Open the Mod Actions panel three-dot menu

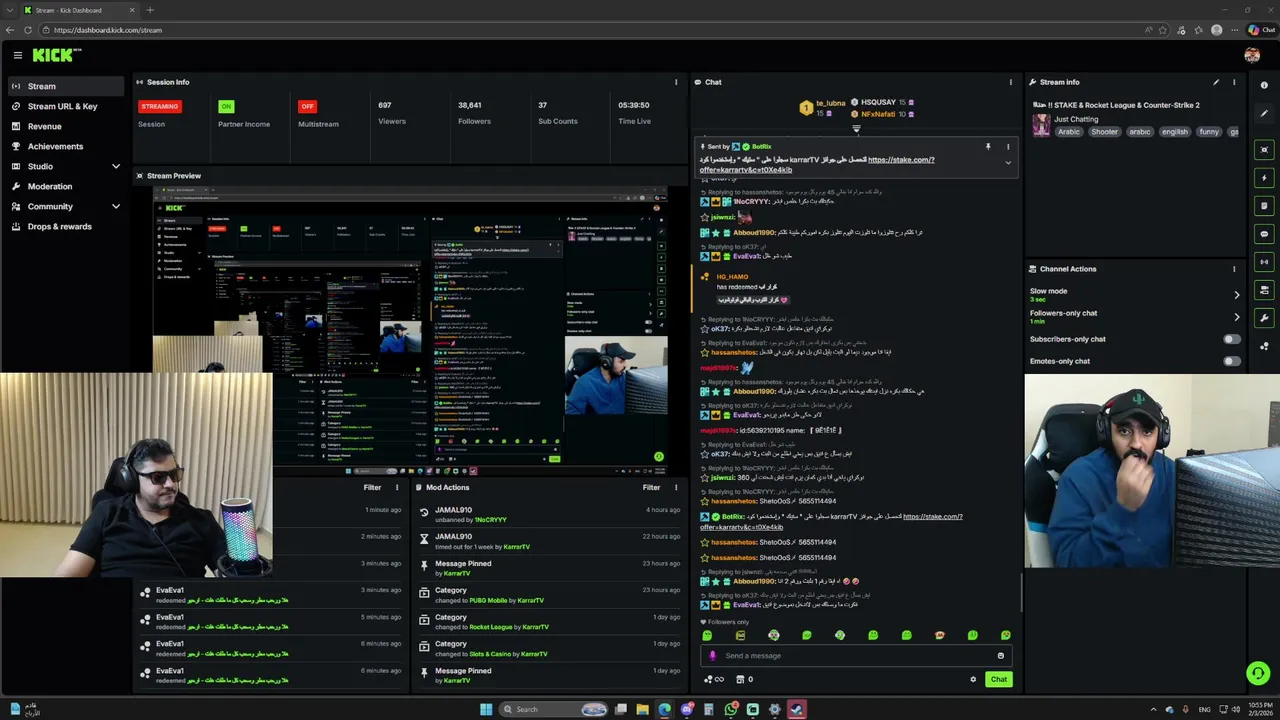pos(676,487)
